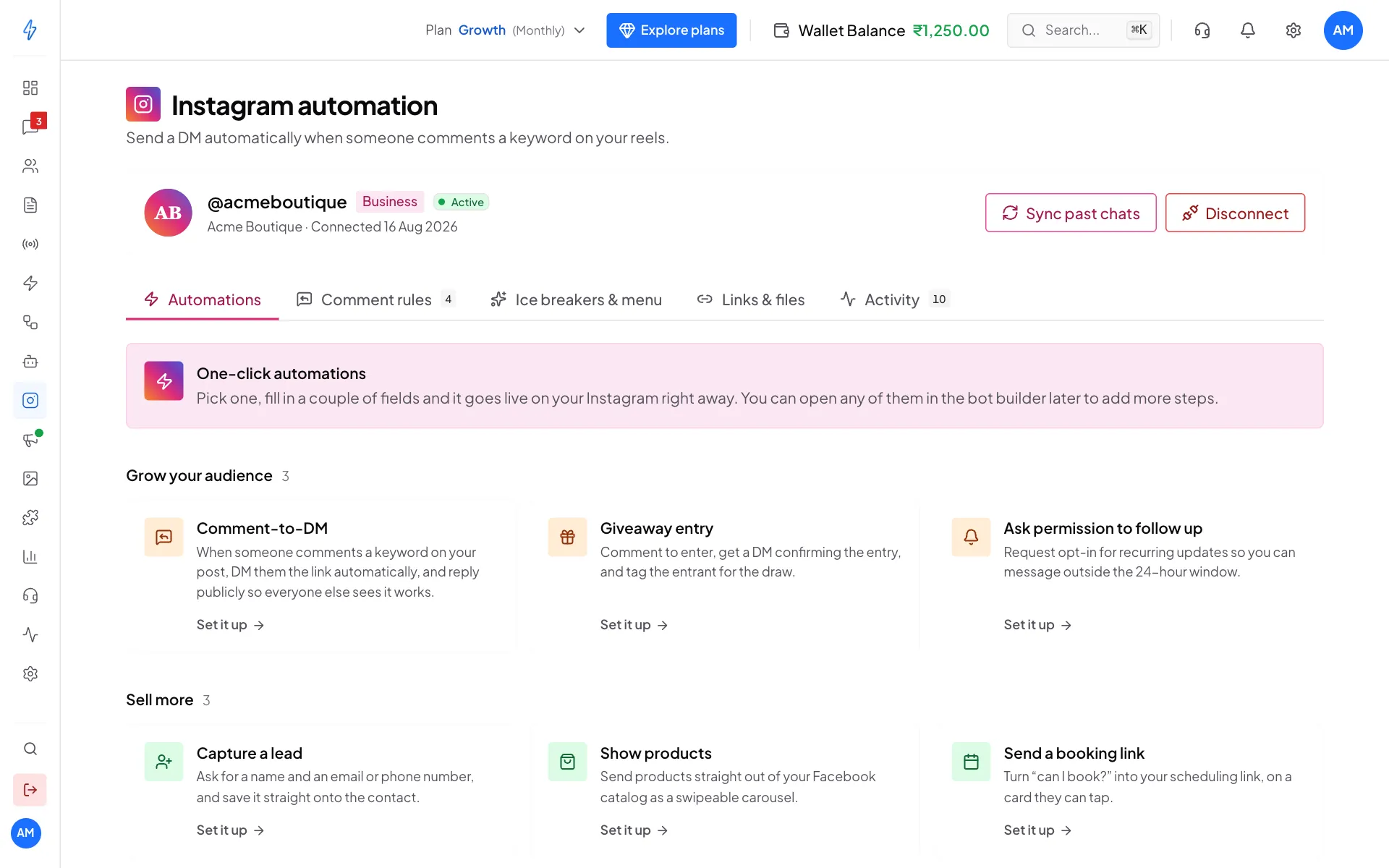Screen dimensions: 1389x868
Task: Open the headset icon in left sidebar
Action: (x=30, y=595)
